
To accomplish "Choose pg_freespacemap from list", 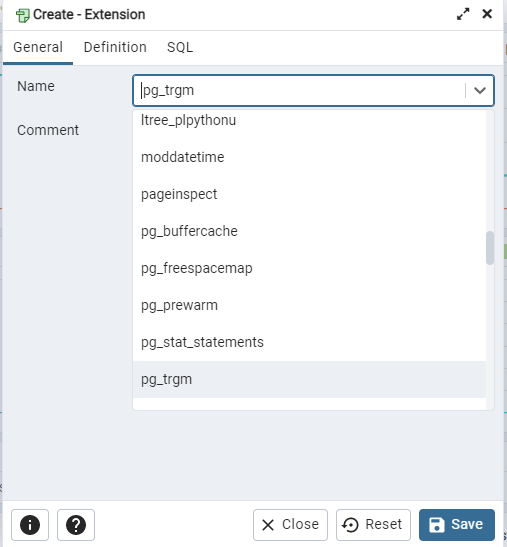I will [x=309, y=268].
